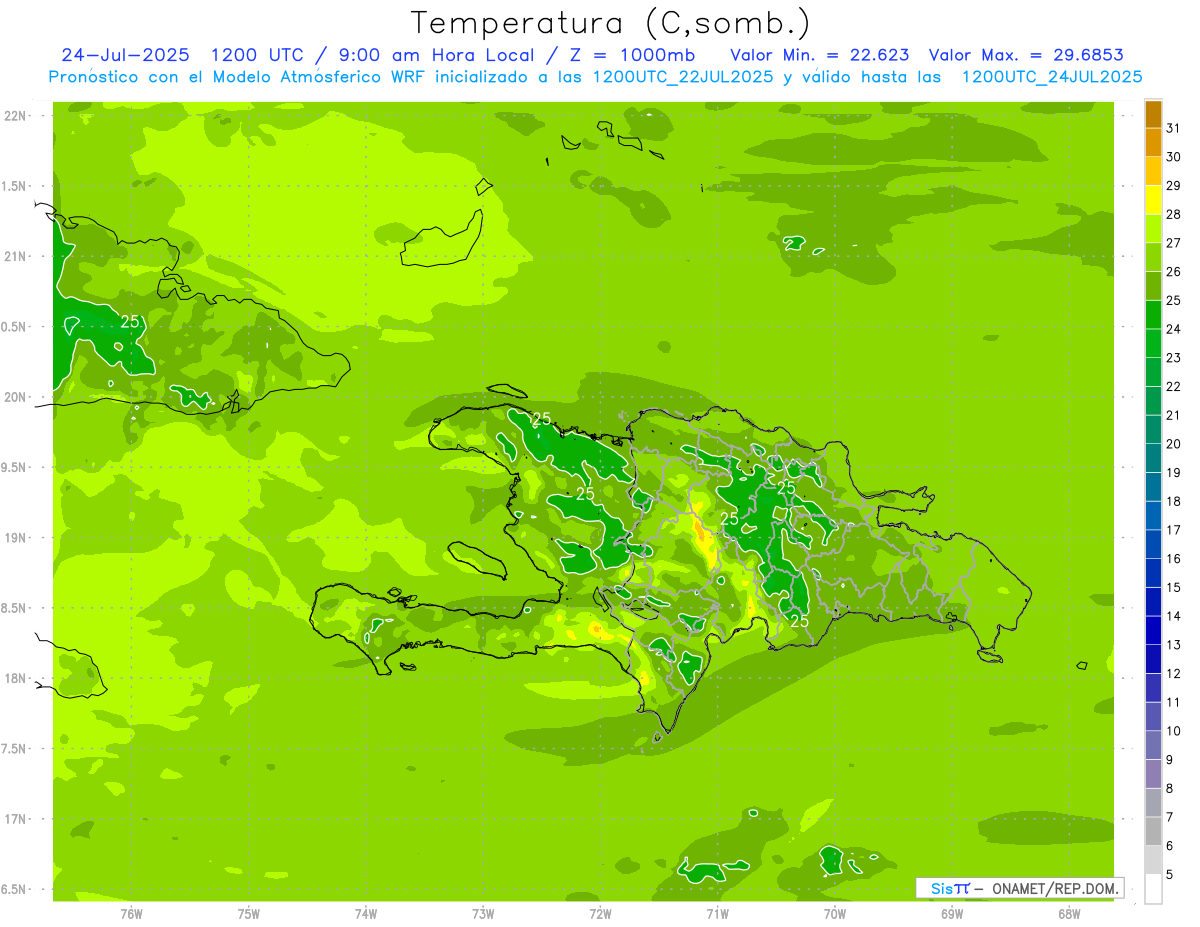Pick the gray legend band between 6 and 7
The width and height of the screenshot is (1200, 927).
[1153, 832]
